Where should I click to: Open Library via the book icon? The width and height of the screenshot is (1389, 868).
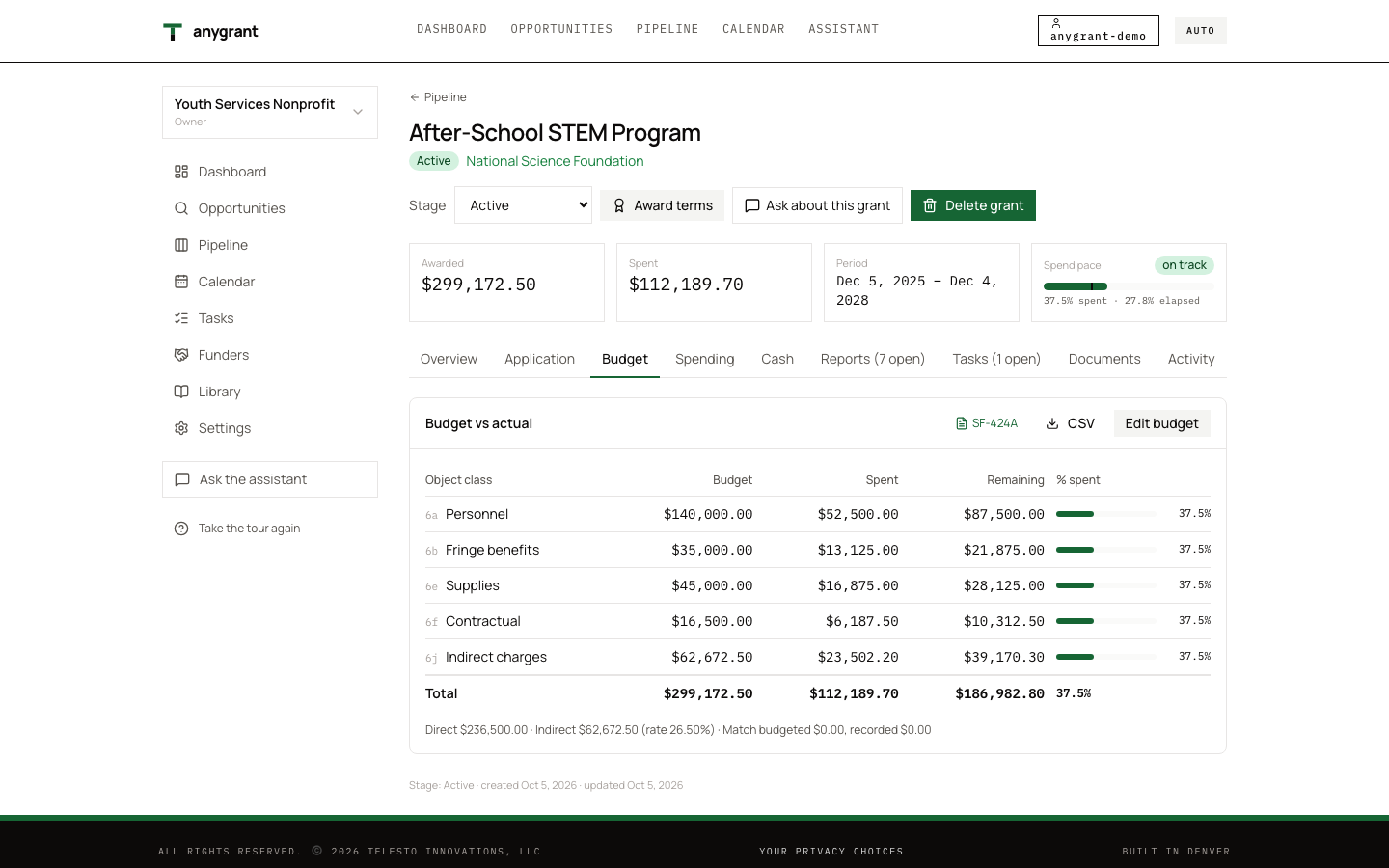pos(181,392)
